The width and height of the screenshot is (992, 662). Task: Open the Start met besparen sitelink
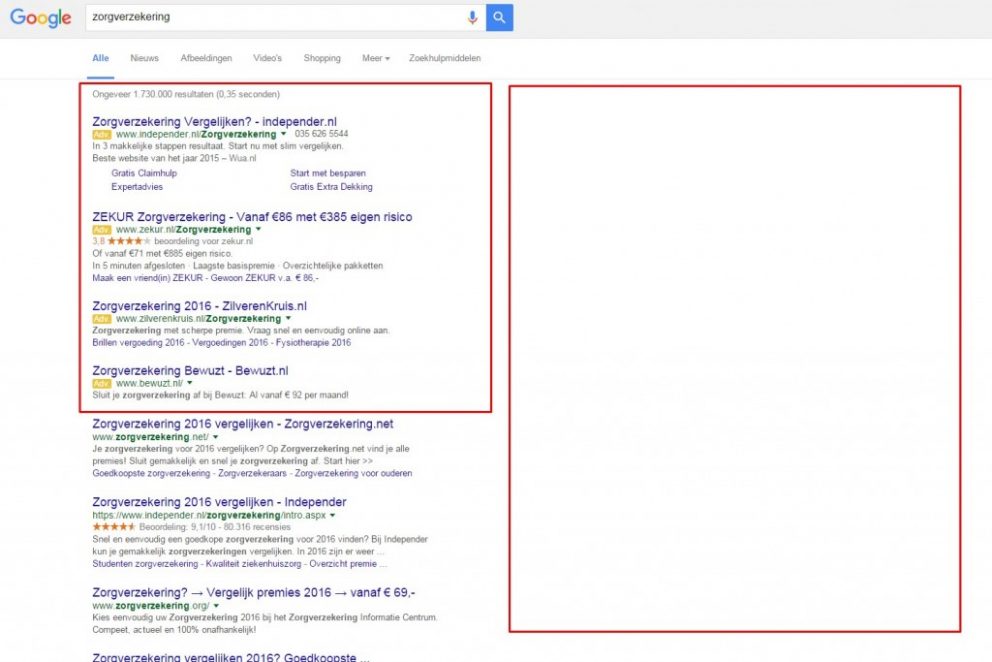(328, 173)
